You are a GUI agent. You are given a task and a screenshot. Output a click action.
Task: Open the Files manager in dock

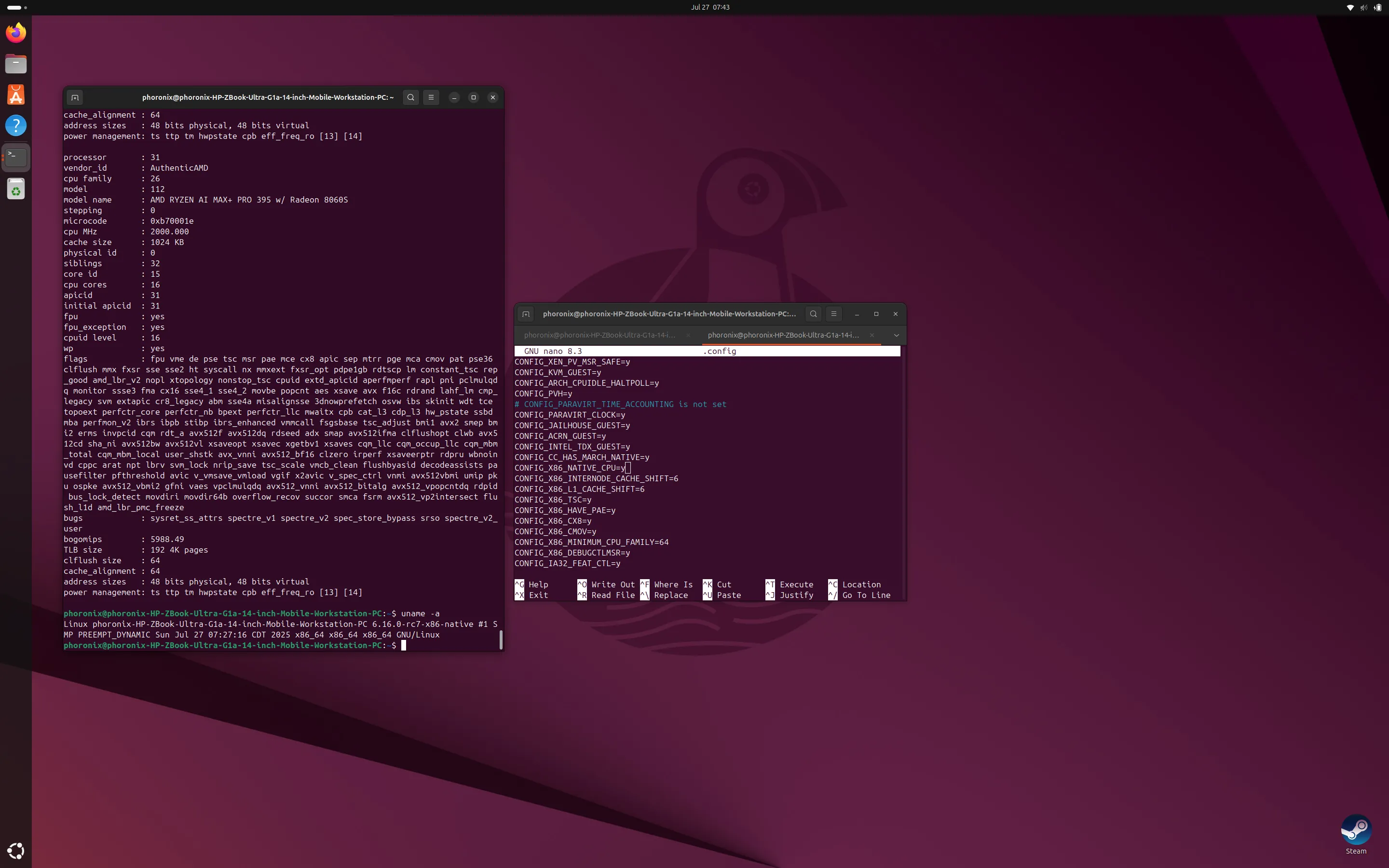(x=16, y=64)
